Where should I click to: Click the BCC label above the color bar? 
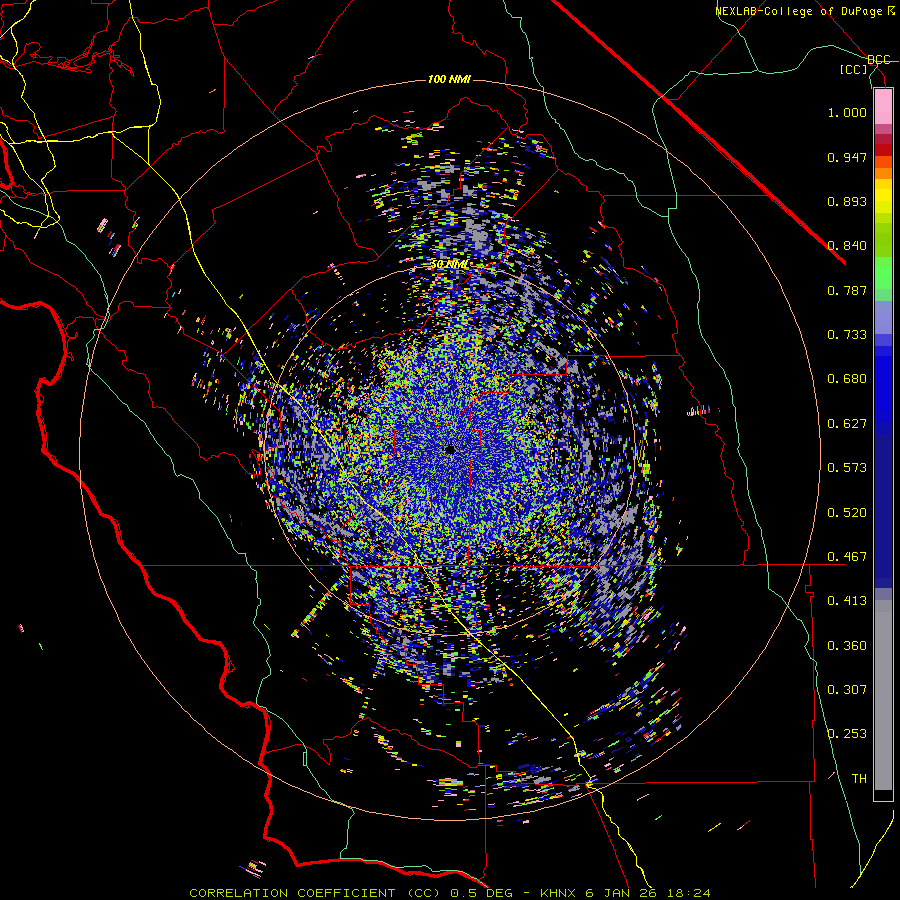pos(879,60)
